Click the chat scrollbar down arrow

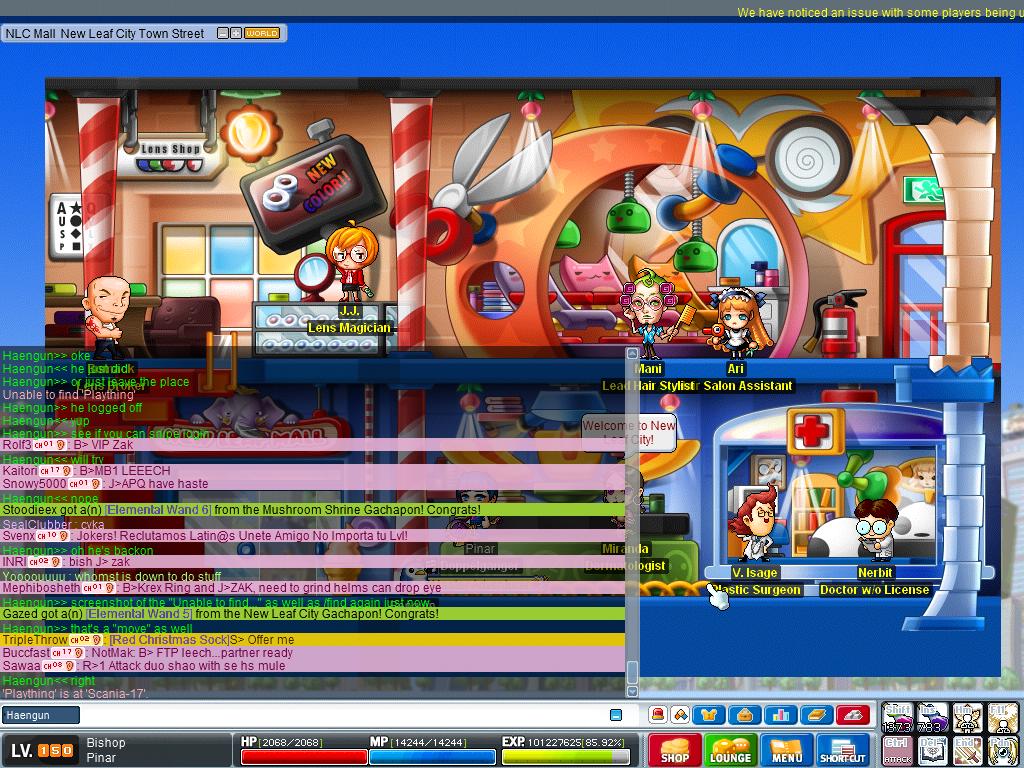click(x=632, y=691)
